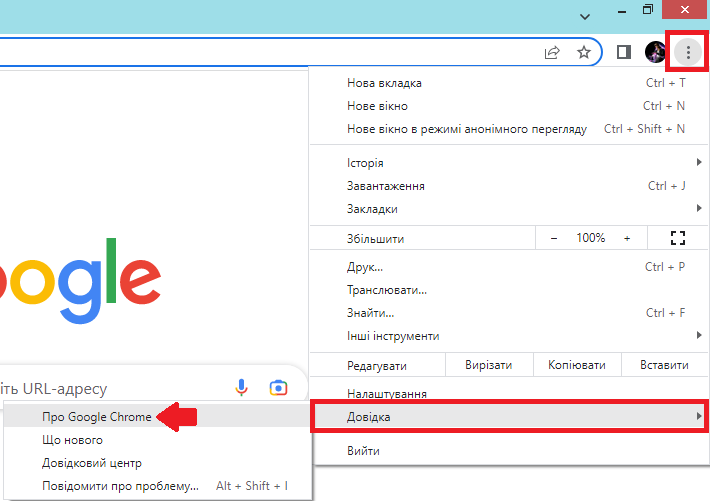Click the Вставити button

pos(664,365)
